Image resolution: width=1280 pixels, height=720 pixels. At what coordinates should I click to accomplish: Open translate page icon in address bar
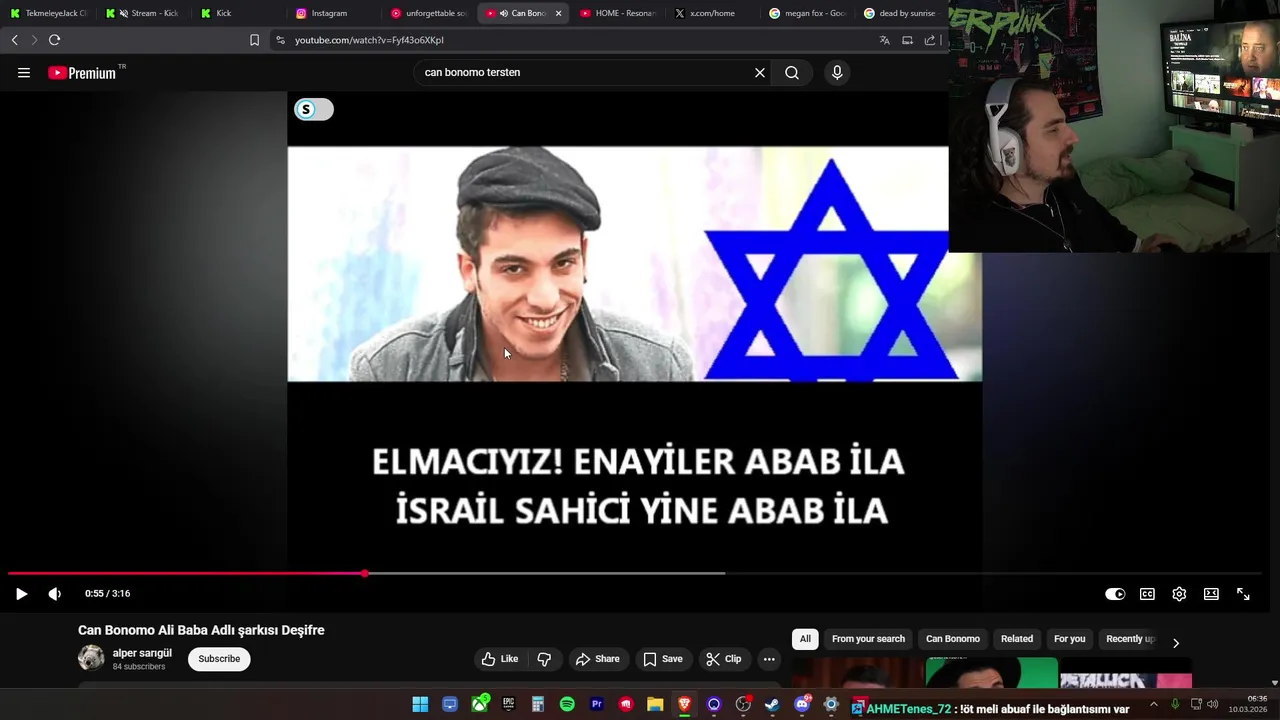pos(884,40)
